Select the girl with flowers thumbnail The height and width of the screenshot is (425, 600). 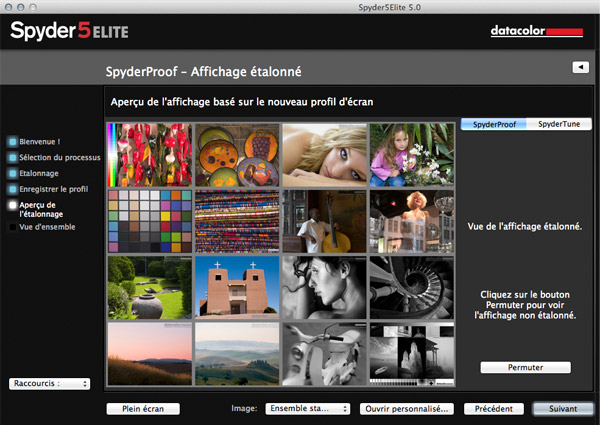(x=412, y=155)
